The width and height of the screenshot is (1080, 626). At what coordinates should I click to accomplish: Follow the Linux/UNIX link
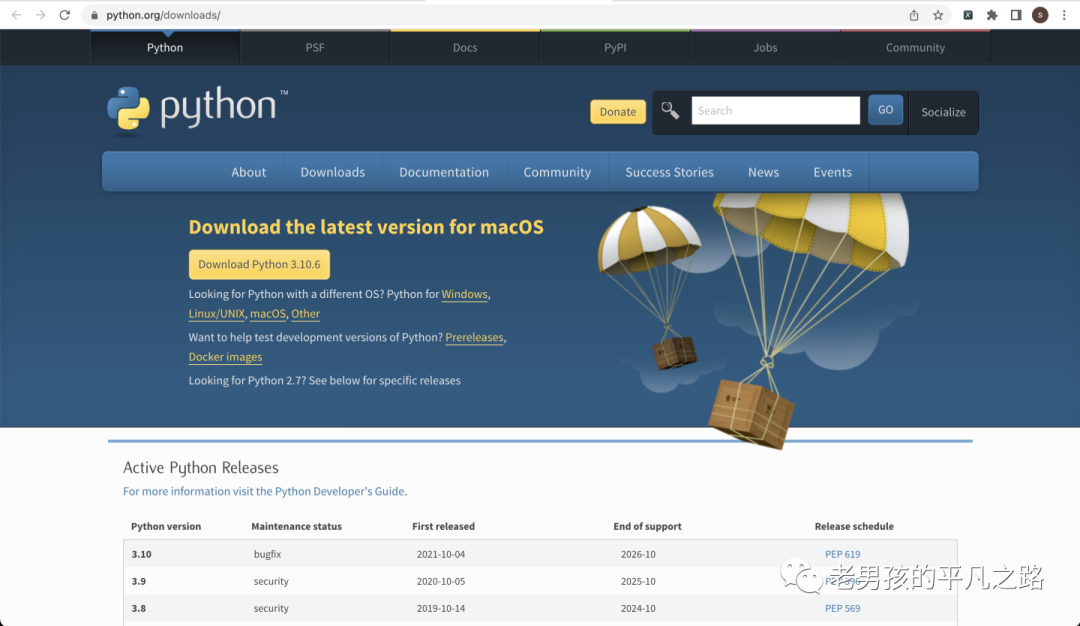click(x=216, y=313)
